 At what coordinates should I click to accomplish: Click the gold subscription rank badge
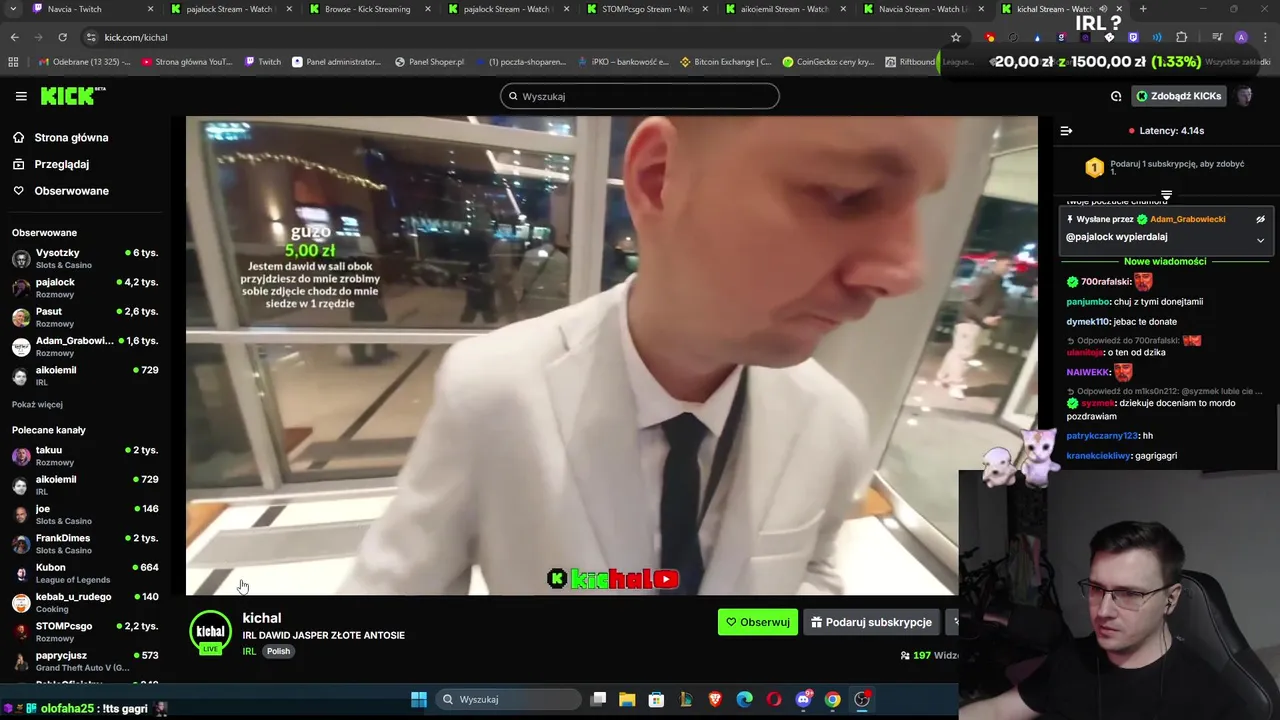(x=1094, y=168)
